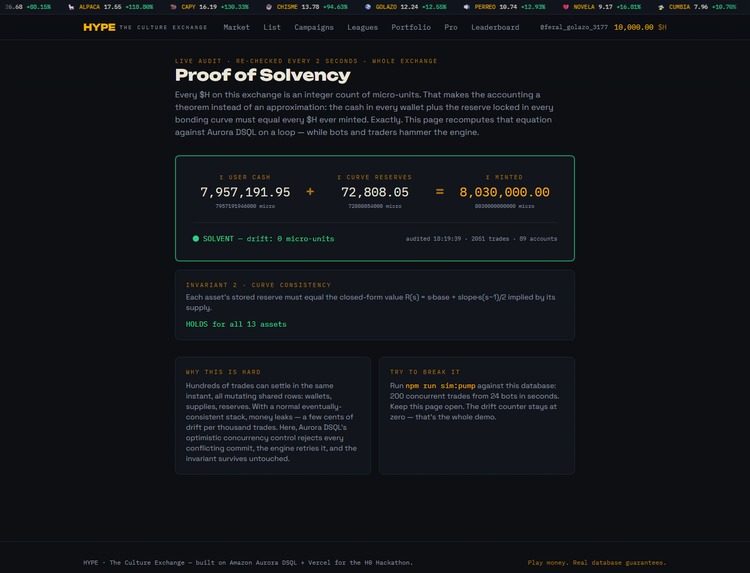Viewport: 750px width, 573px height.
Task: Click the 'HYPE · The Culture Exchange' footer line
Action: click(x=248, y=562)
